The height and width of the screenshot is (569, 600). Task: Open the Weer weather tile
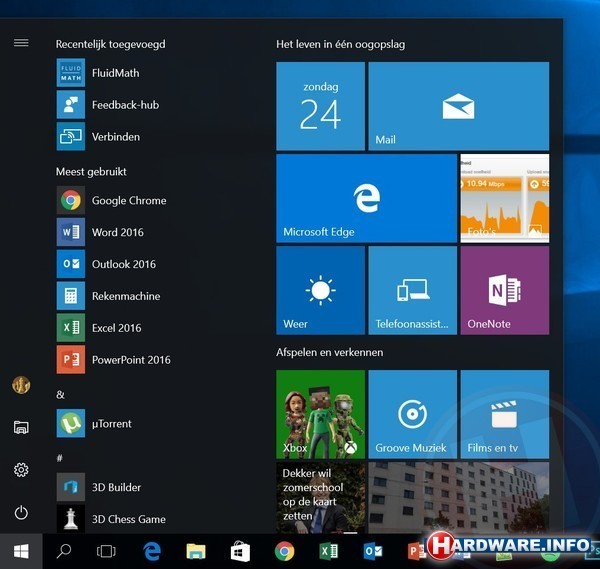tap(320, 290)
